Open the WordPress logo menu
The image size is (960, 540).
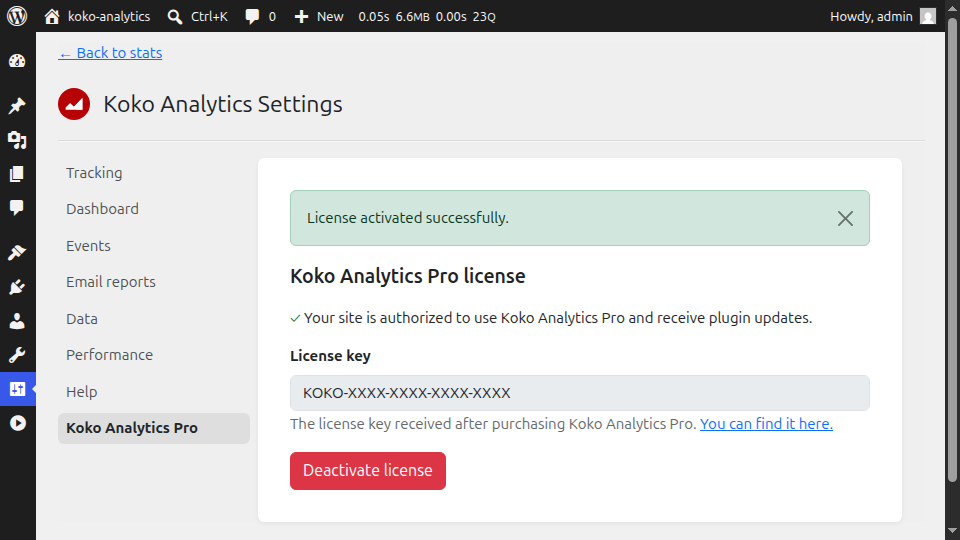[17, 16]
